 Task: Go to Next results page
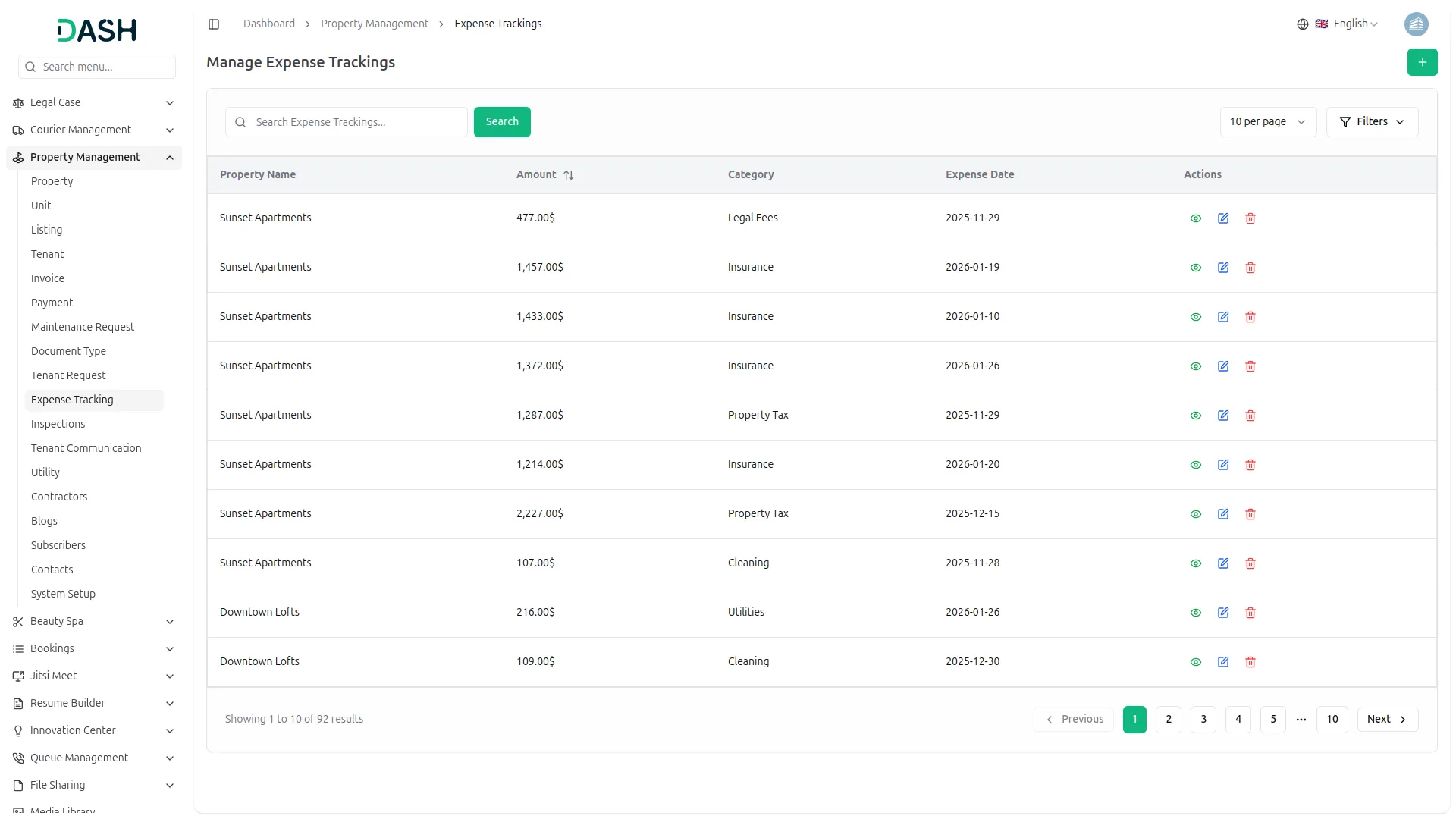click(1387, 720)
